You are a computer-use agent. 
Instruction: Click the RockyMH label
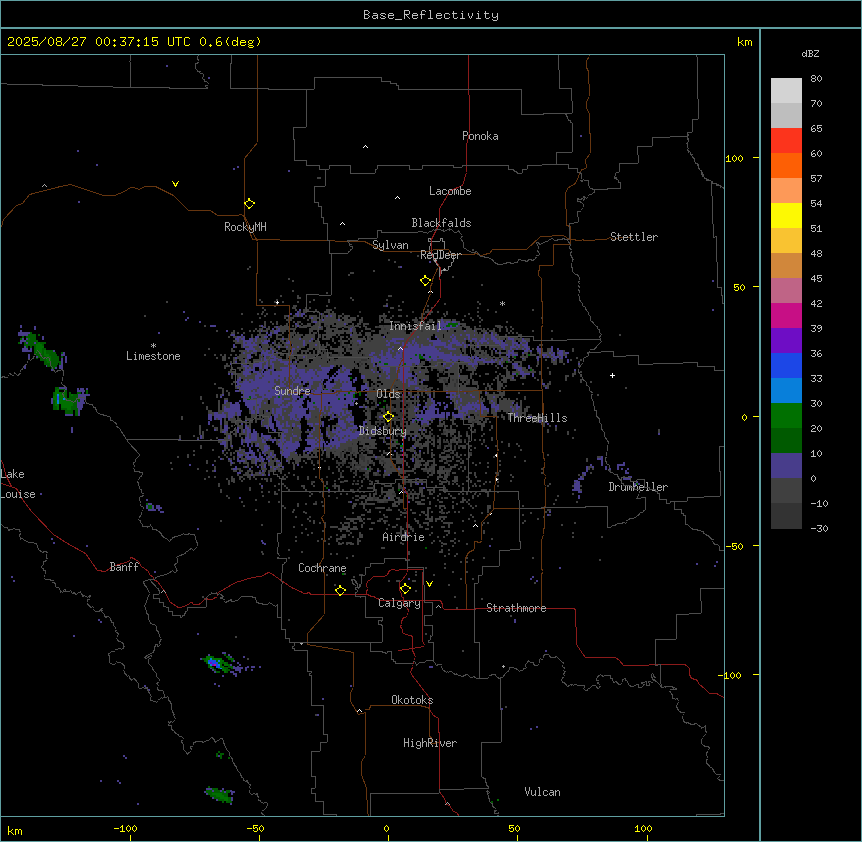click(x=245, y=227)
